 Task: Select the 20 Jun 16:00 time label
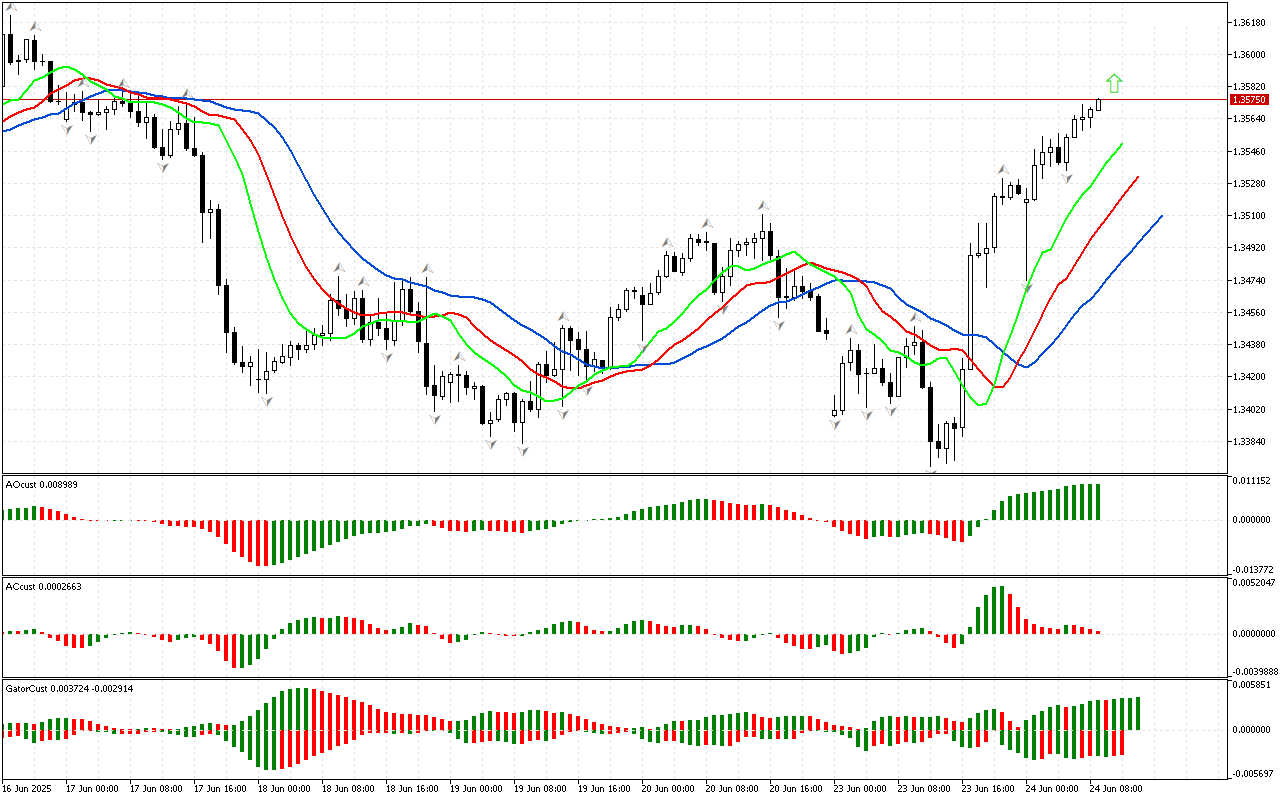click(796, 789)
